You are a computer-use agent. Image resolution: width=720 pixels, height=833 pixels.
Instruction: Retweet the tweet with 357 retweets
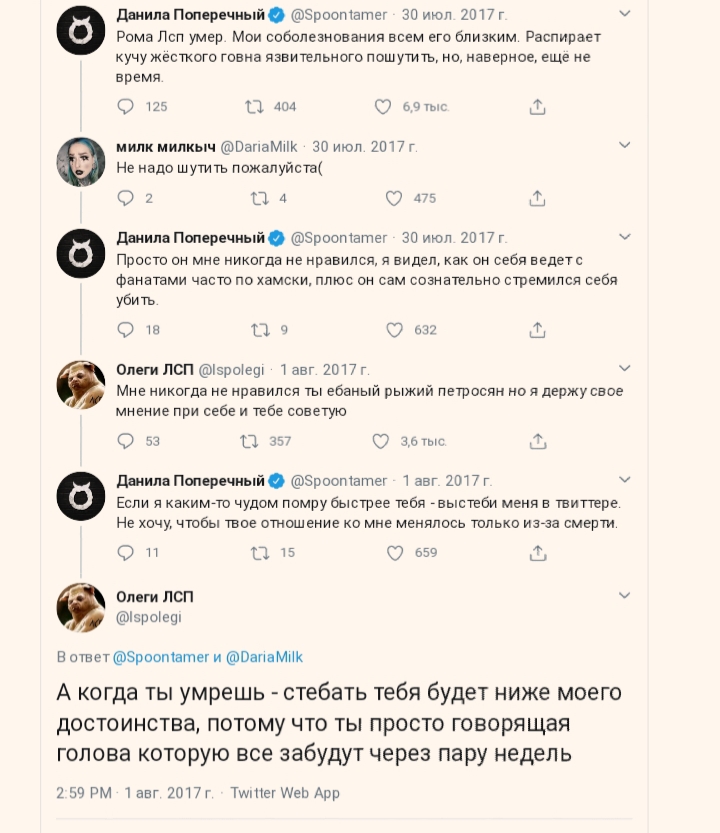tap(250, 441)
